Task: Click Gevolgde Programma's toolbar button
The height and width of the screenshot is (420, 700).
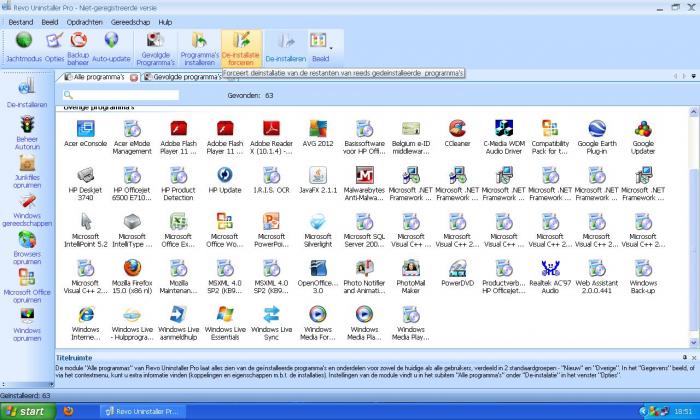Action: (155, 47)
